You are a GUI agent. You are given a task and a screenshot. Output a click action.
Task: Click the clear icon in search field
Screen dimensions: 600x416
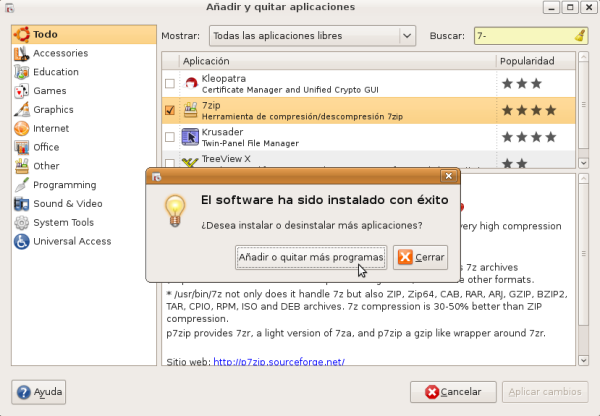[x=580, y=36]
